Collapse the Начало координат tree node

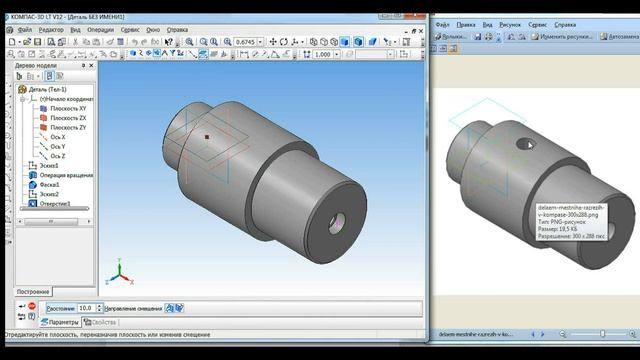[23, 99]
